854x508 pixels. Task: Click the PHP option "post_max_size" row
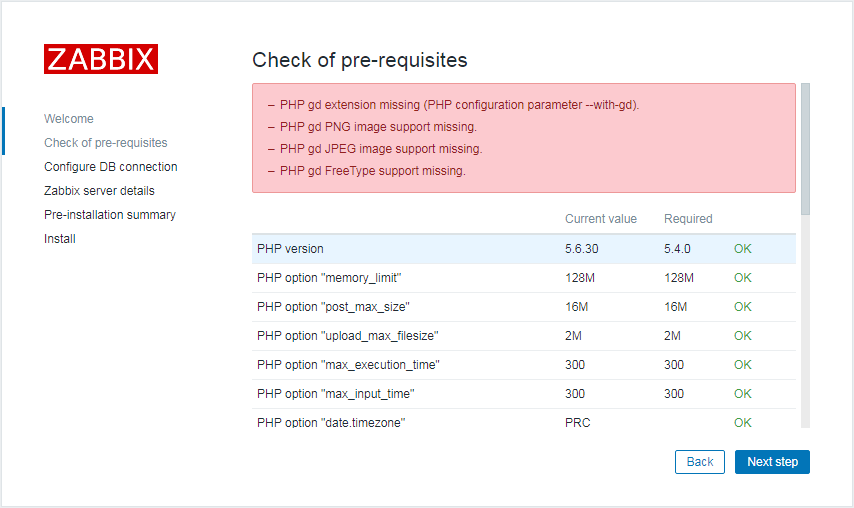click(523, 307)
